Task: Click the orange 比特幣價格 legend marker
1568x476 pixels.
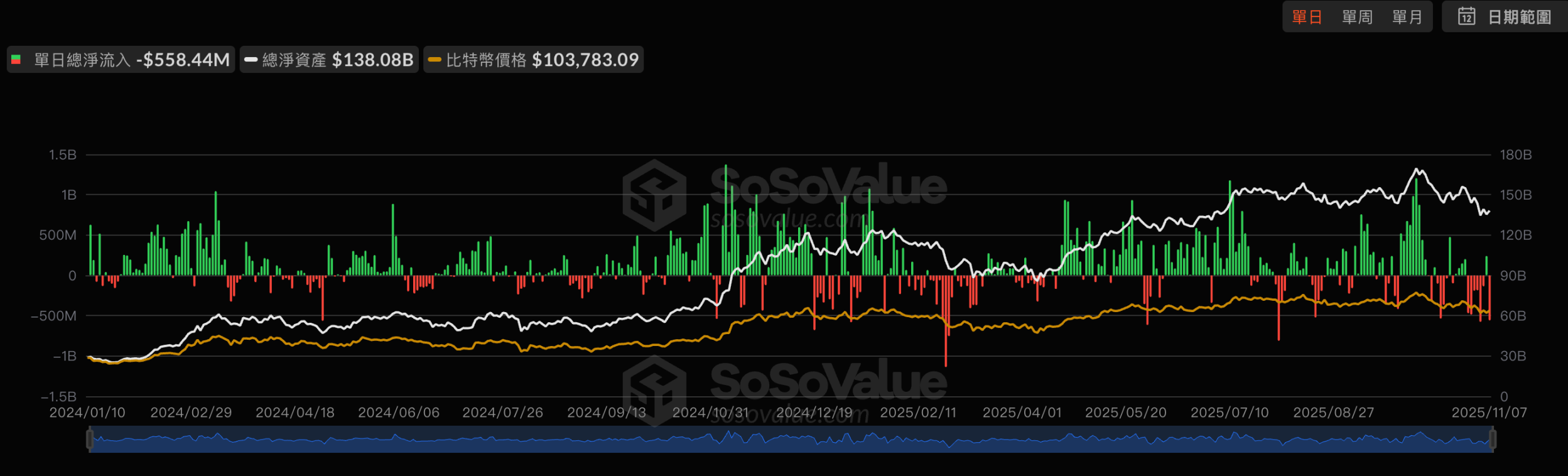Action: [435, 60]
